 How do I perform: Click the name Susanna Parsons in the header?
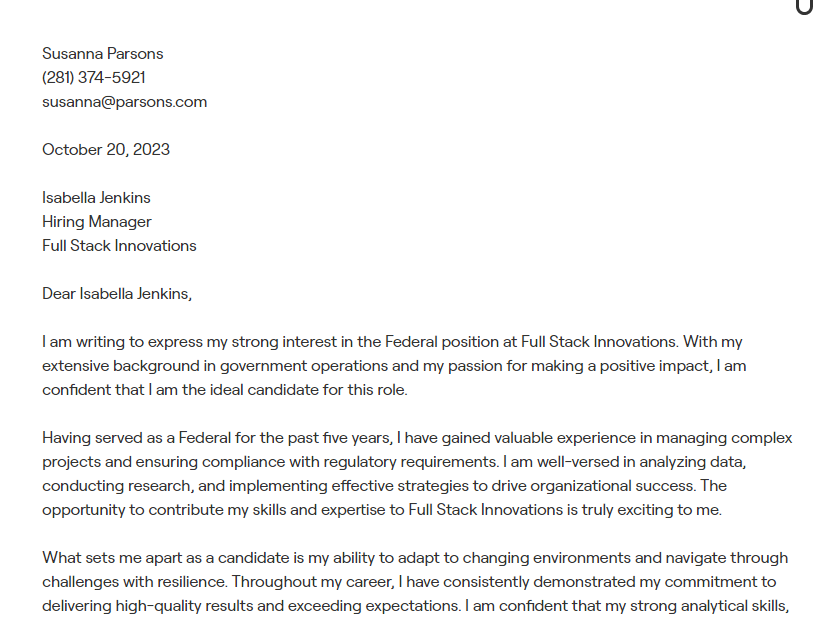[x=102, y=54]
